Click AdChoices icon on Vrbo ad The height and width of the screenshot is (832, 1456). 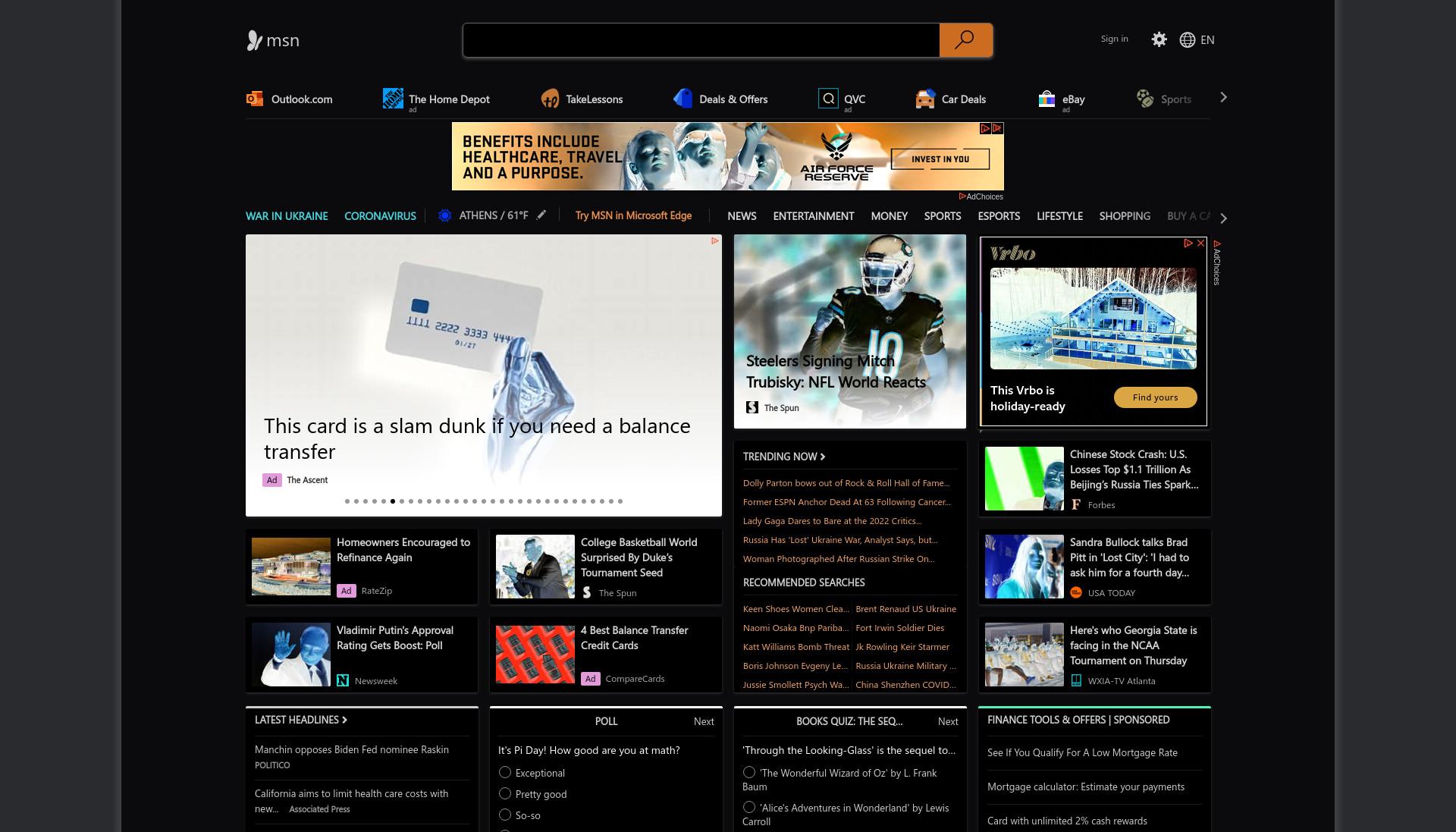pos(1188,243)
